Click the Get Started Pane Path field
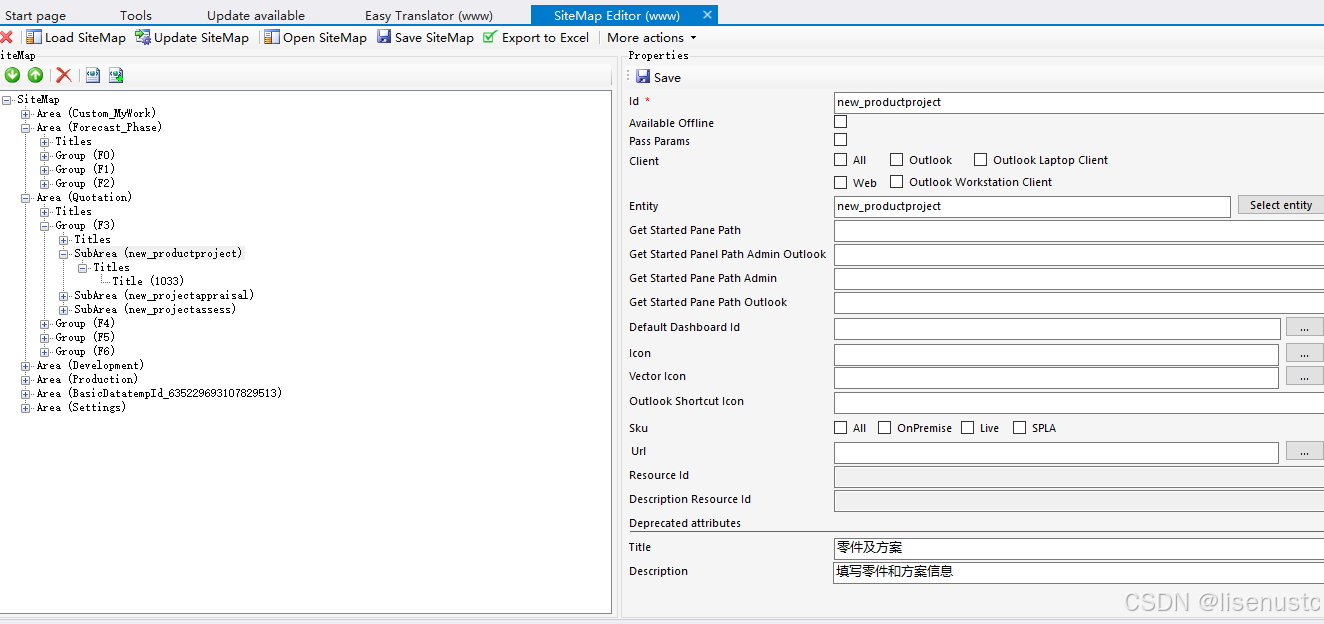The image size is (1324, 624). [x=1078, y=230]
